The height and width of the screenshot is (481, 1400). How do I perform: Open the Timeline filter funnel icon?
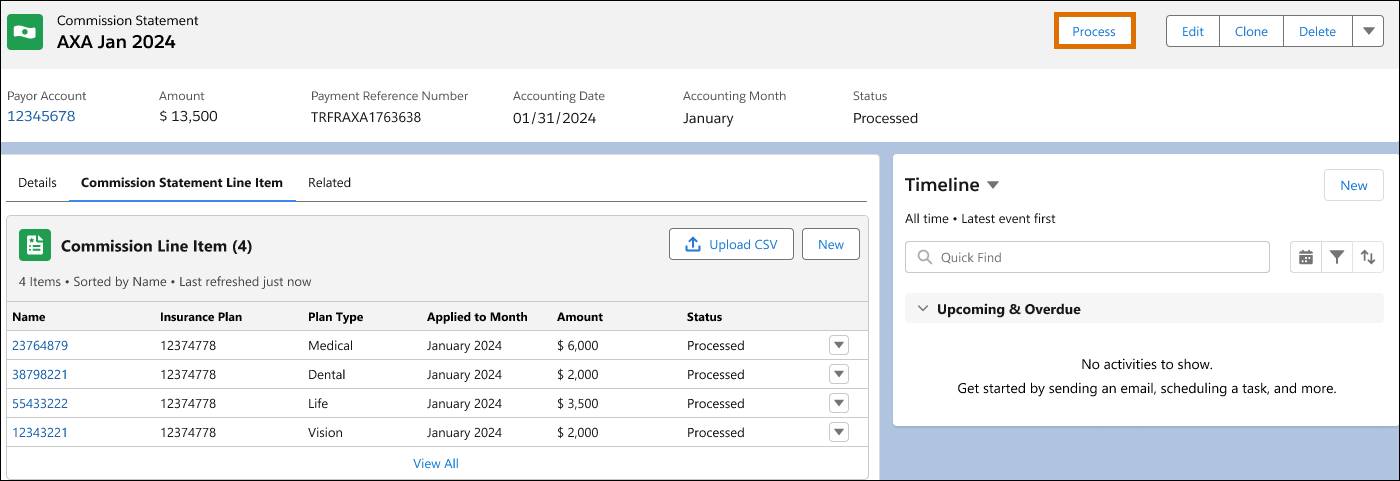[x=1337, y=257]
